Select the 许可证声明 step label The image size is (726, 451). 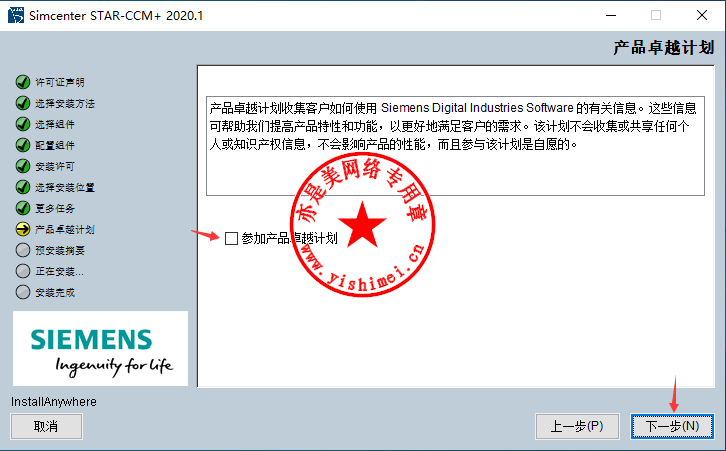pyautogui.click(x=60, y=82)
